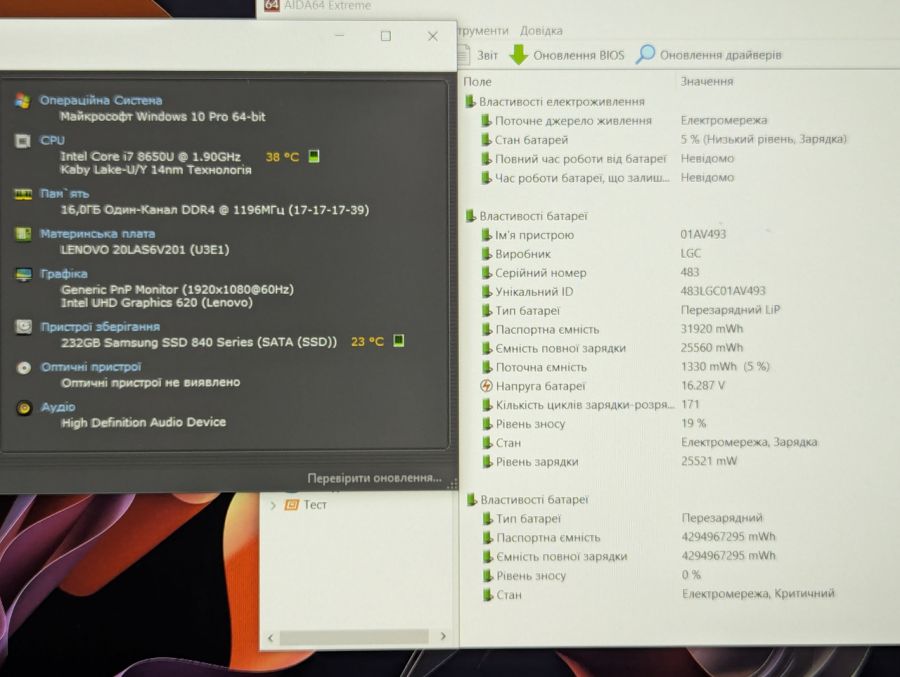
Task: Click the resize grip of the dark window
Action: point(452,484)
